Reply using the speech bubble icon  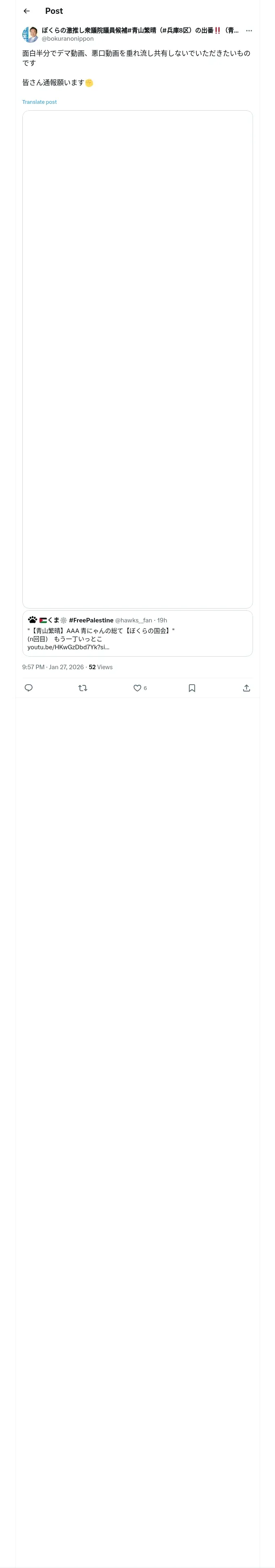tap(29, 688)
